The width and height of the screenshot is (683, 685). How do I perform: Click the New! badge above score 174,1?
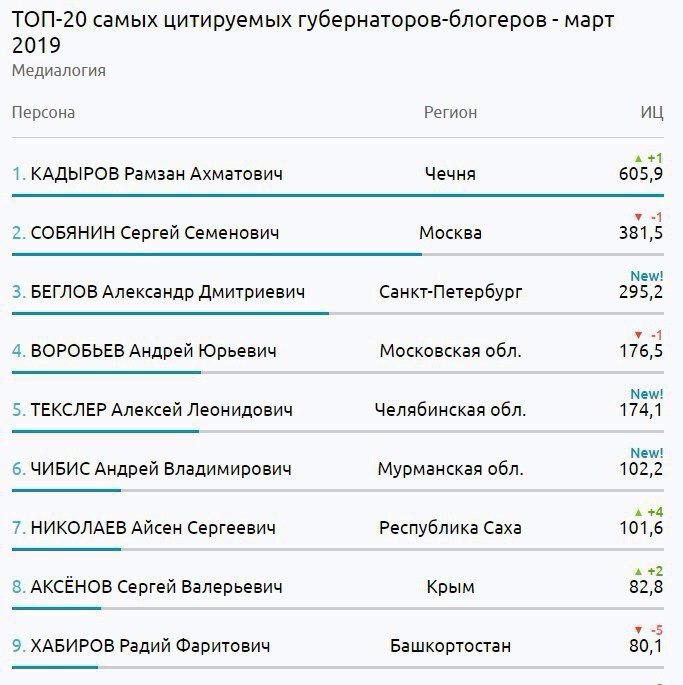(646, 393)
